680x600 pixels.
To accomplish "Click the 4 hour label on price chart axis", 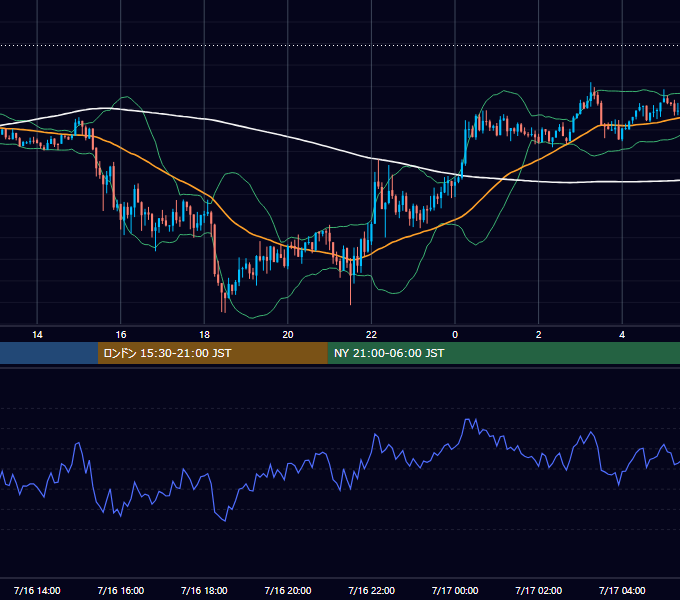I will point(622,335).
